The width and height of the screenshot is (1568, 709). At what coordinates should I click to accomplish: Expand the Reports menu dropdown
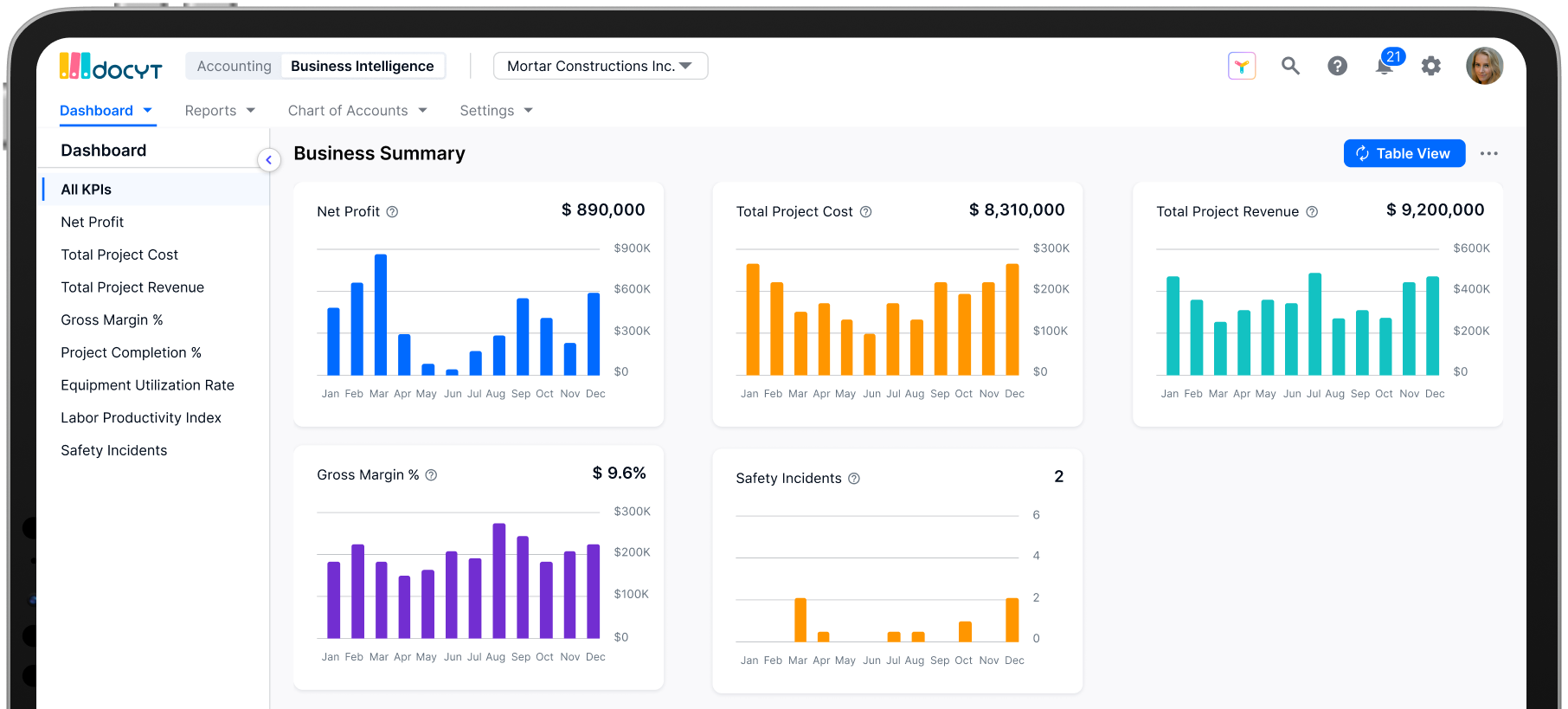click(x=220, y=111)
